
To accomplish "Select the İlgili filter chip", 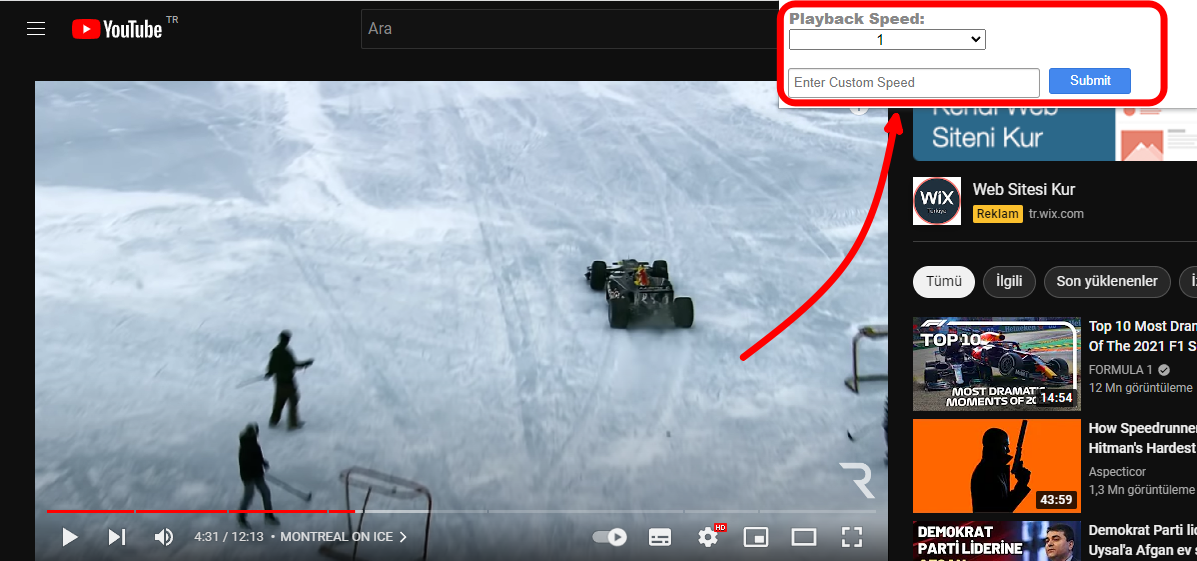I will coord(1009,281).
